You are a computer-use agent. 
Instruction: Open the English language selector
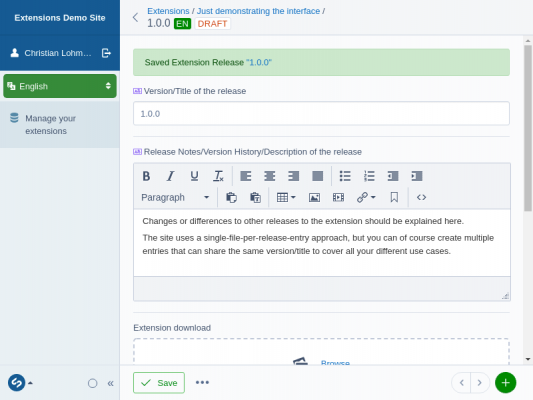[x=60, y=86]
